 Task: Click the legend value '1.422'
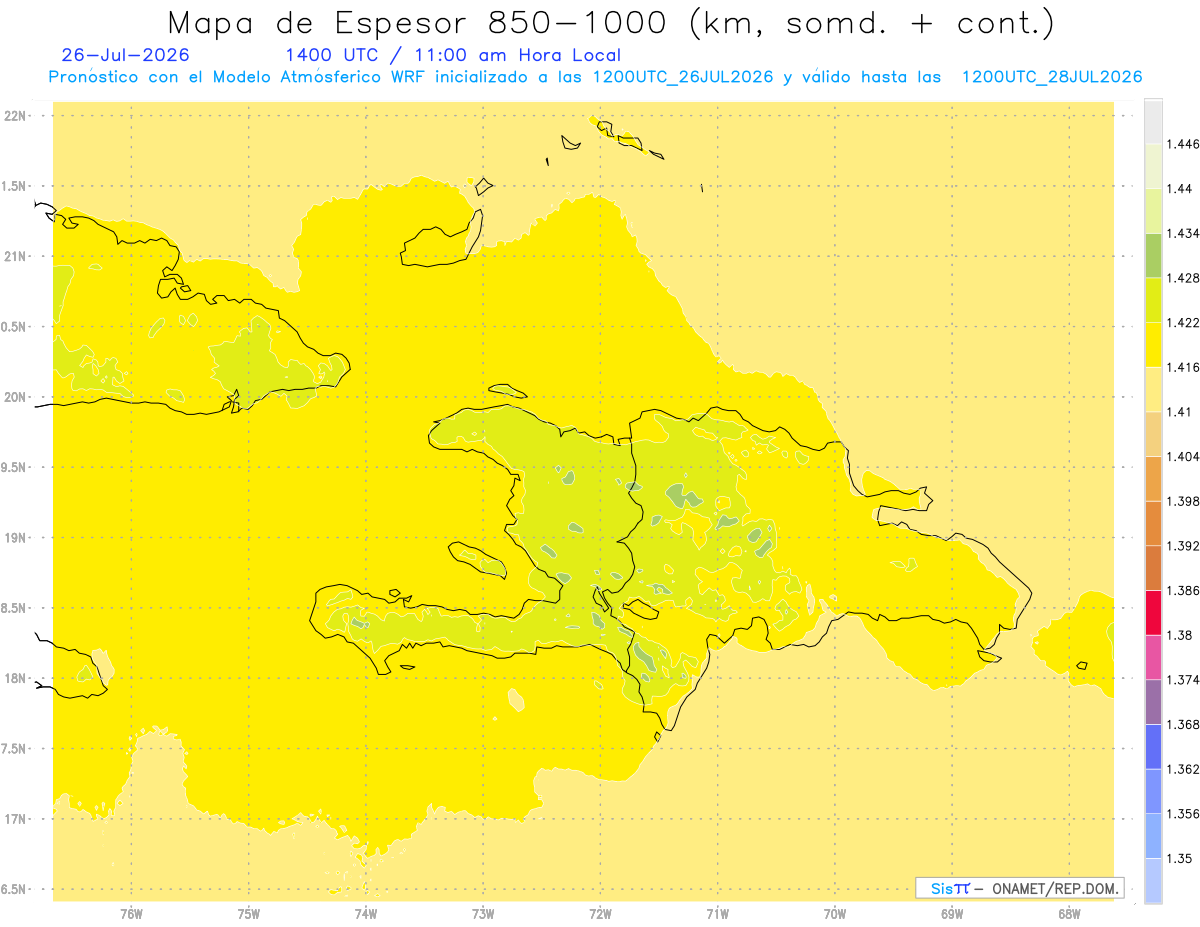[x=1185, y=322]
